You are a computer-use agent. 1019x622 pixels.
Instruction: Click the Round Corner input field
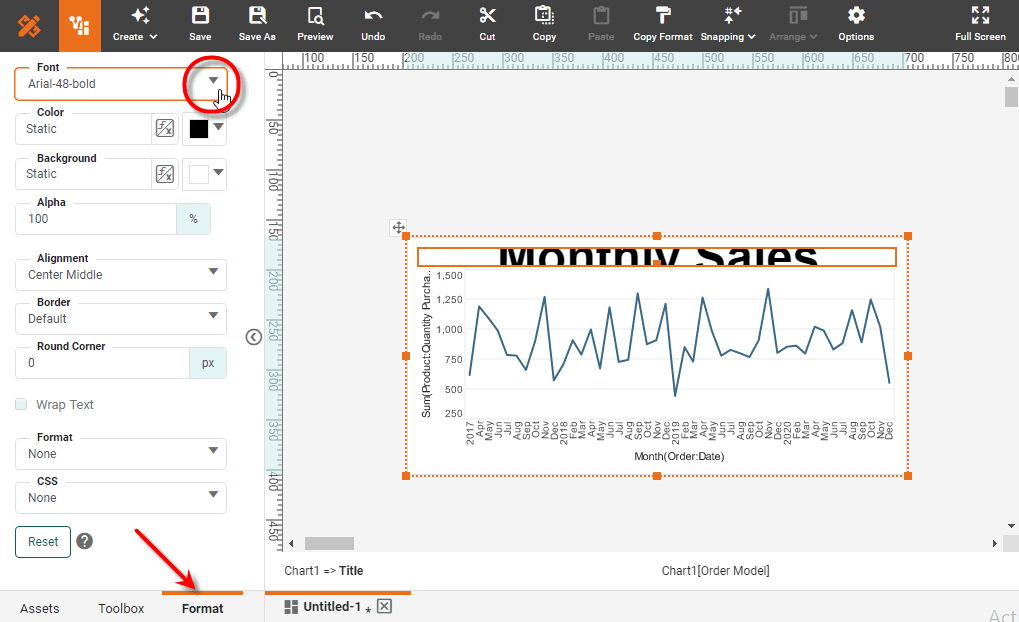102,362
